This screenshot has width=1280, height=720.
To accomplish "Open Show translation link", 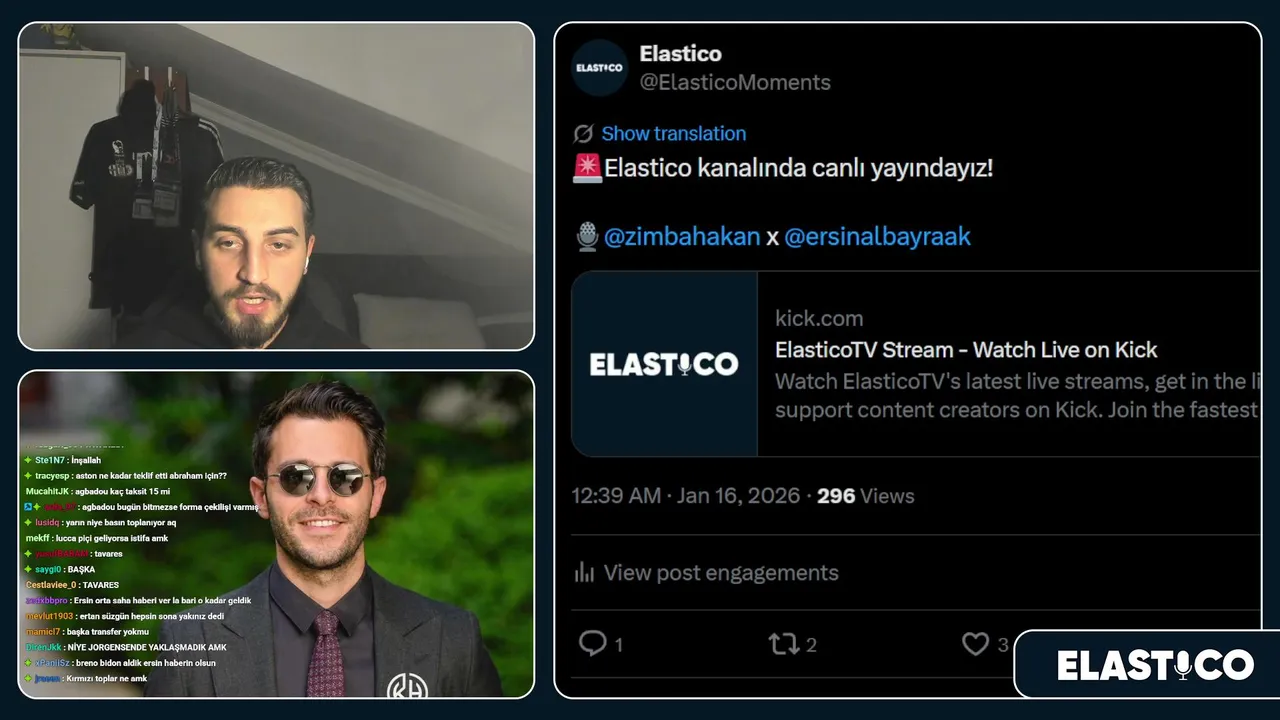I will (673, 134).
